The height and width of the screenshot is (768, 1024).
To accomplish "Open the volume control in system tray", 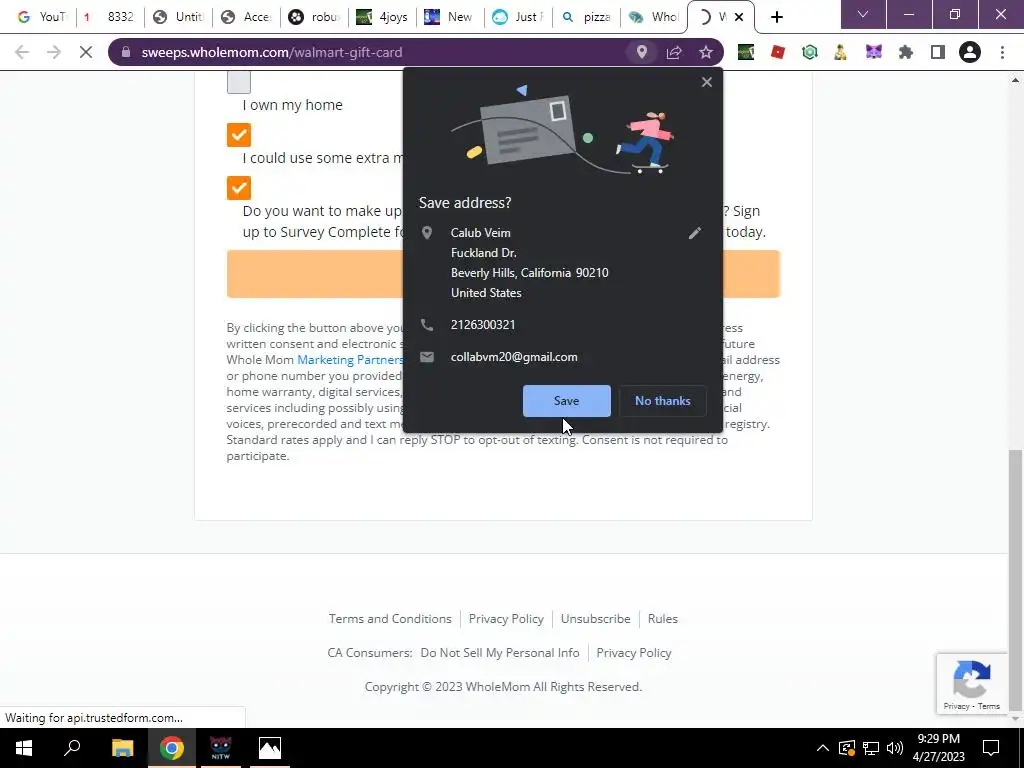I will click(895, 748).
